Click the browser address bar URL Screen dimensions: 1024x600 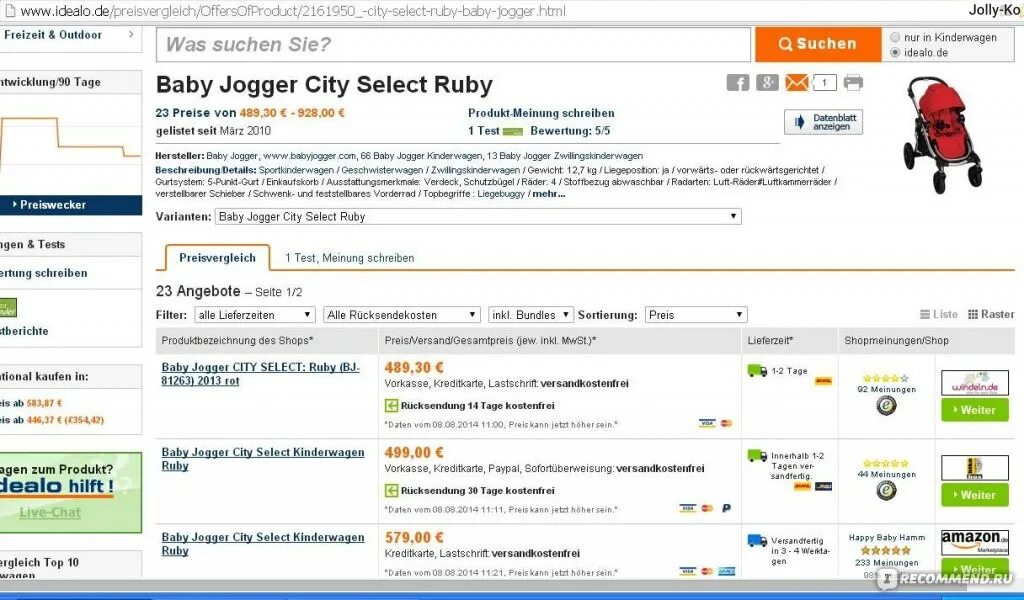click(293, 11)
